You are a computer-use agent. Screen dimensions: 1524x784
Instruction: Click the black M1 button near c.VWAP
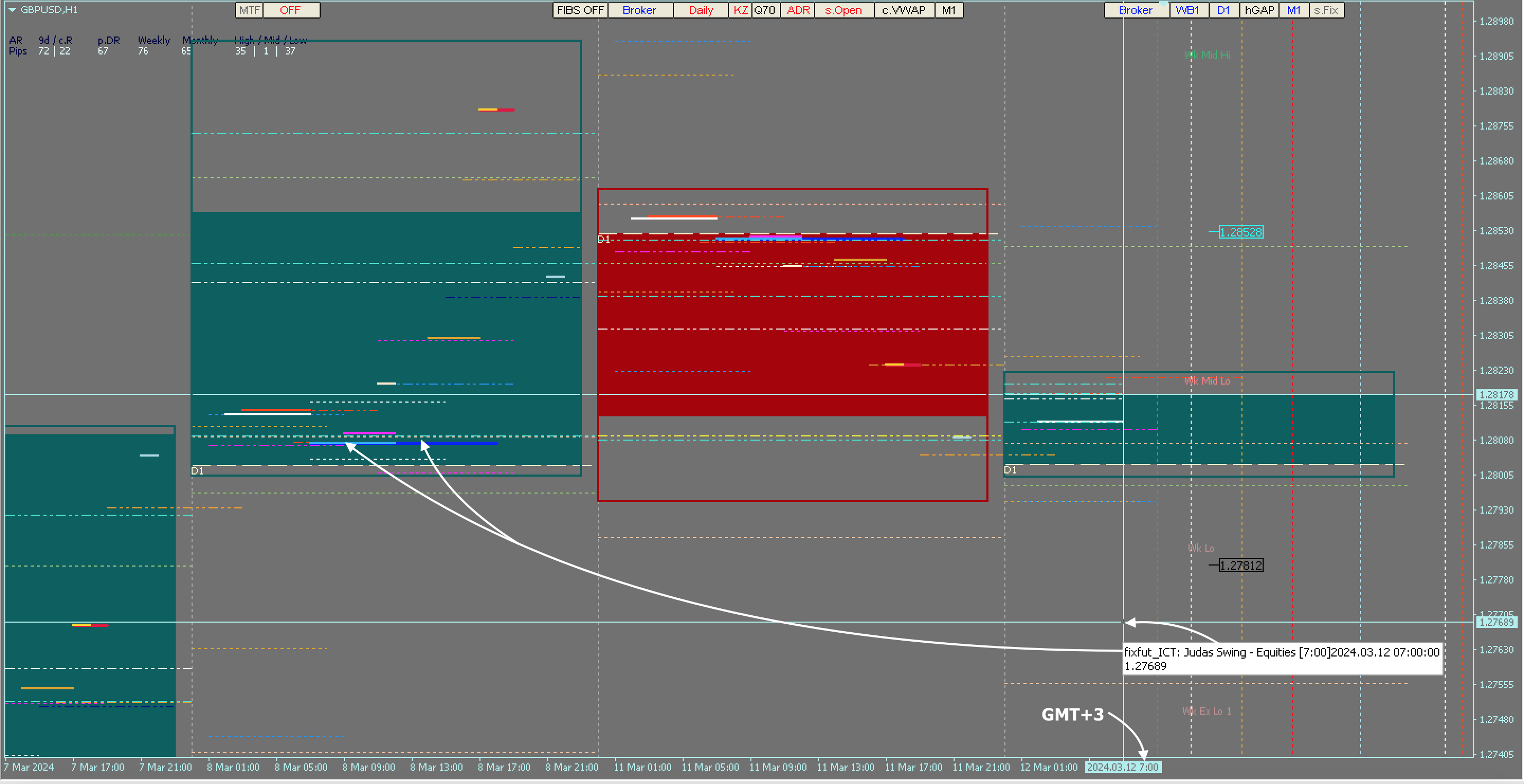click(x=948, y=10)
